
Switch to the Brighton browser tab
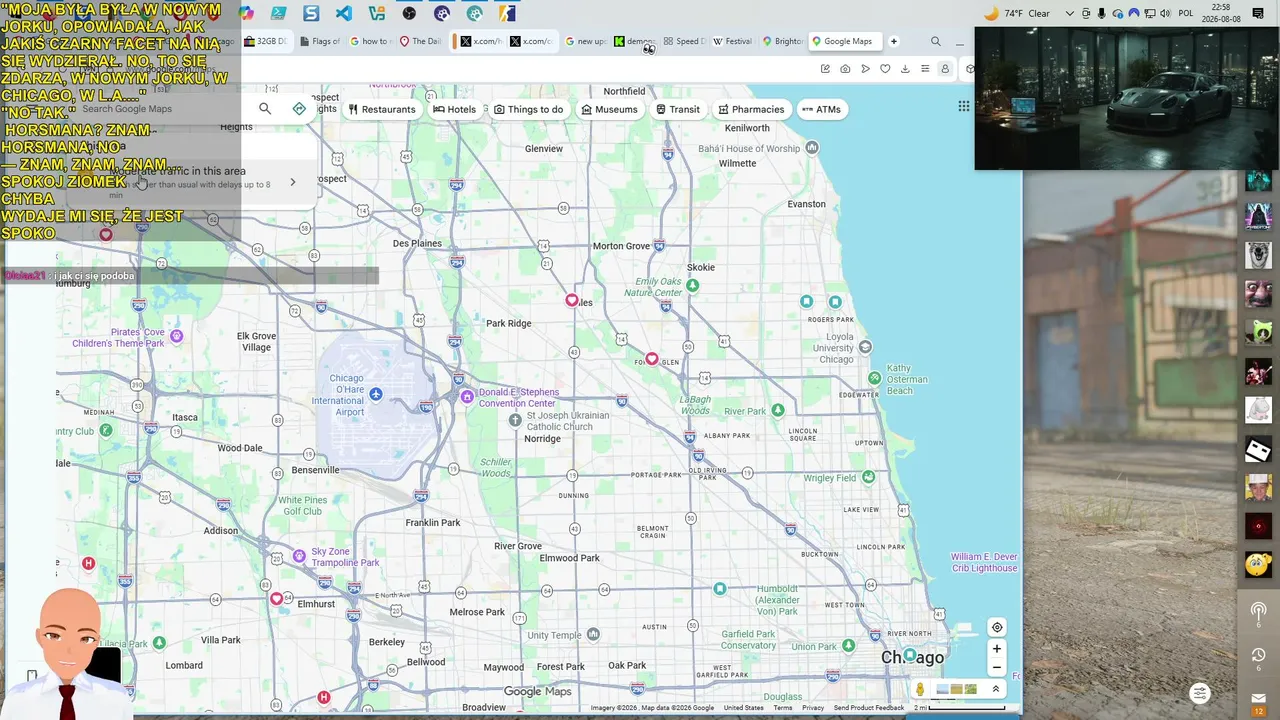[782, 42]
